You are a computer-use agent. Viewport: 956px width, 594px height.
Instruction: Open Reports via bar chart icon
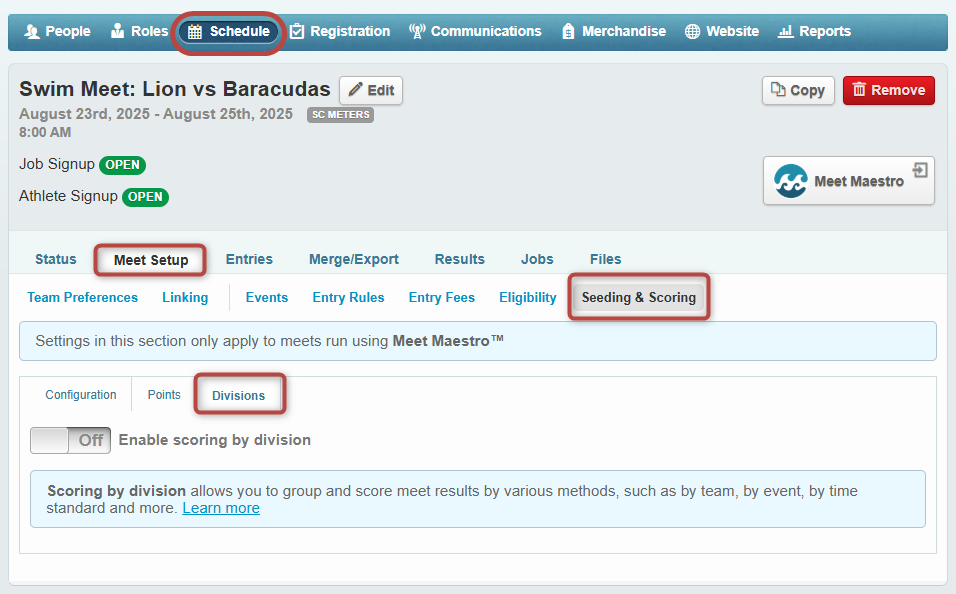click(785, 32)
